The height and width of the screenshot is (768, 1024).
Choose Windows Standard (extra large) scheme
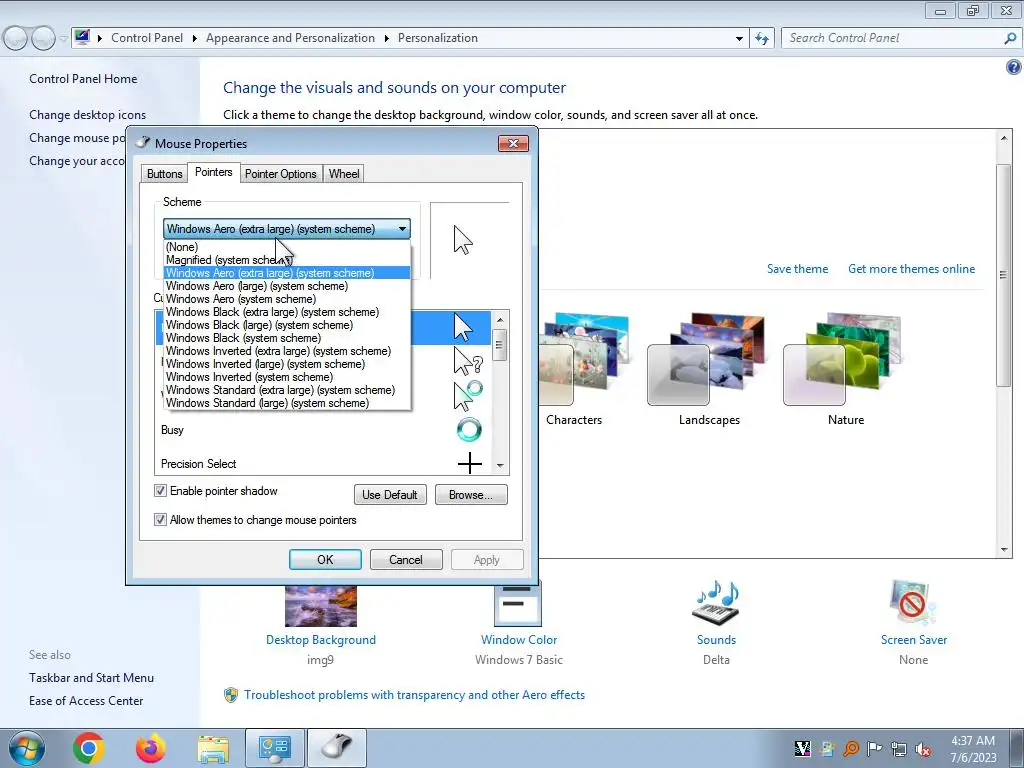(287, 390)
